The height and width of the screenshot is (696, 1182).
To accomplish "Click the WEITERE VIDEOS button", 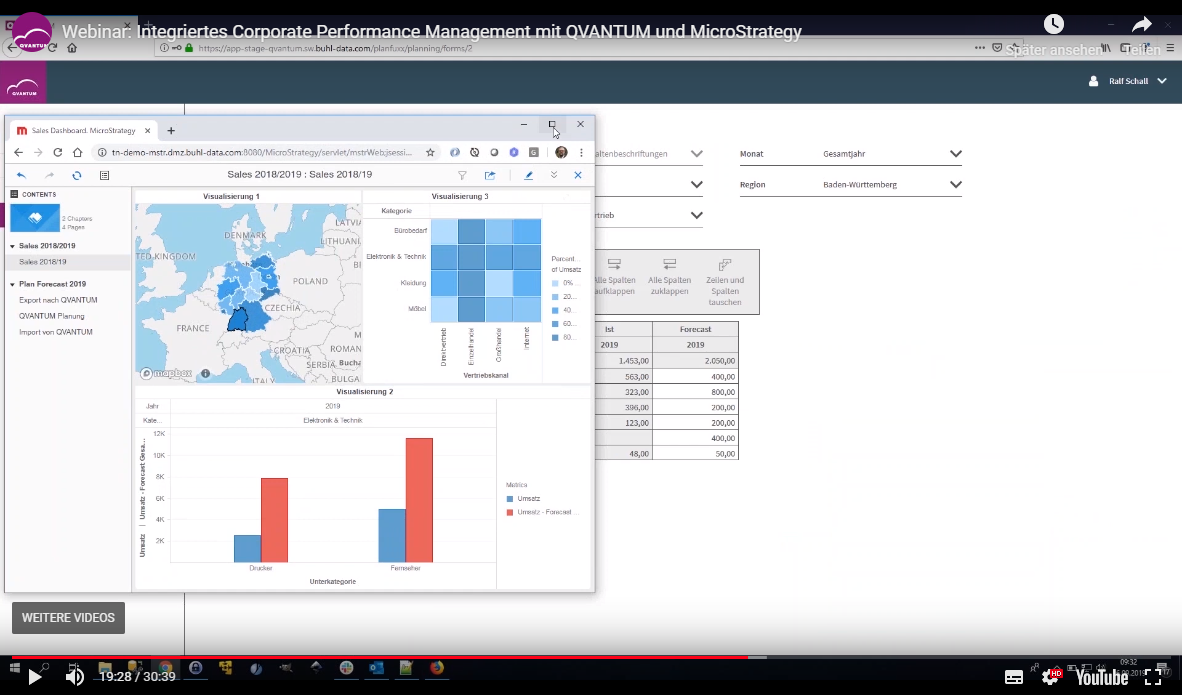I will tap(69, 618).
